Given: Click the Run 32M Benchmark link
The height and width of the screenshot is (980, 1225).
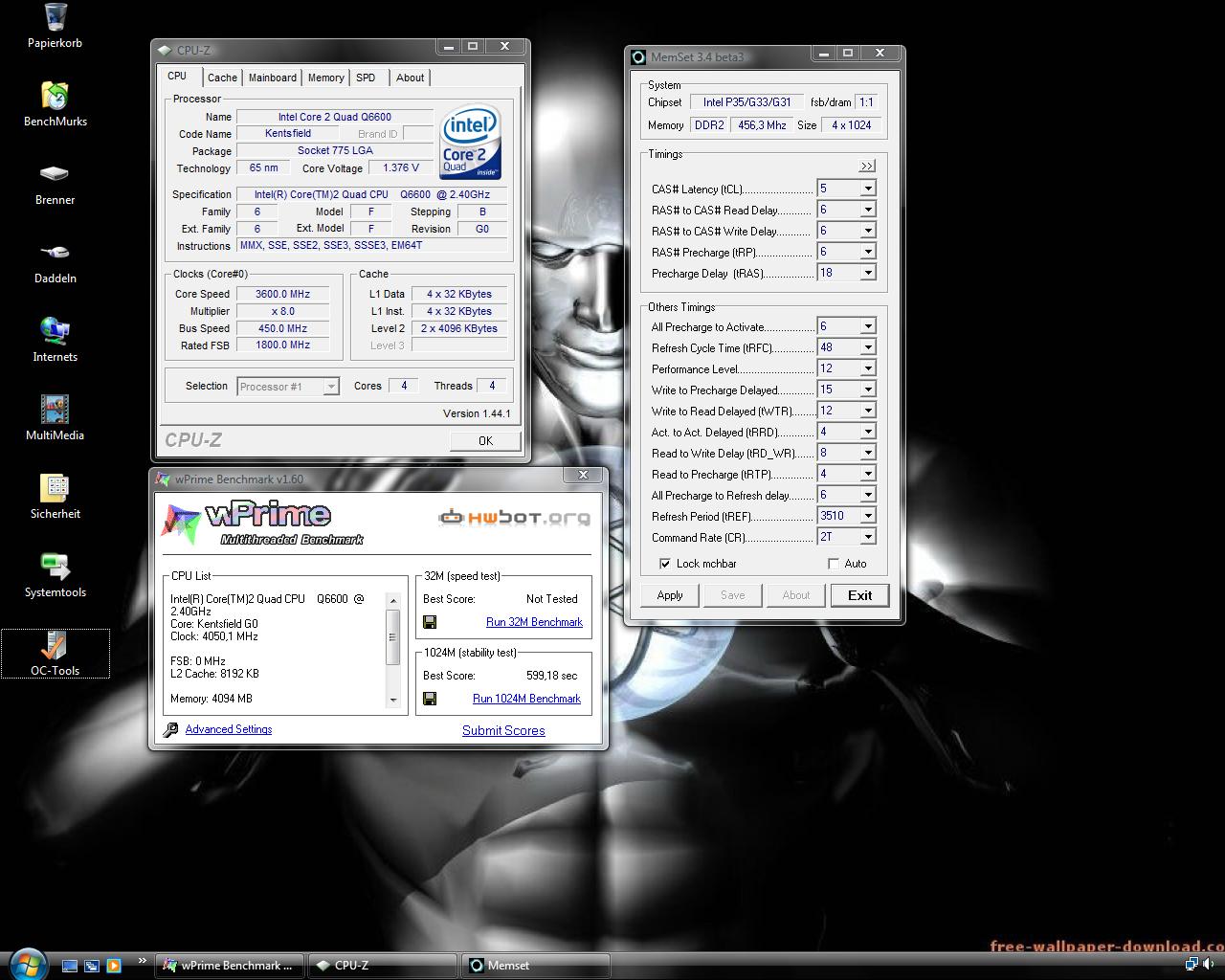Looking at the screenshot, I should [x=534, y=622].
